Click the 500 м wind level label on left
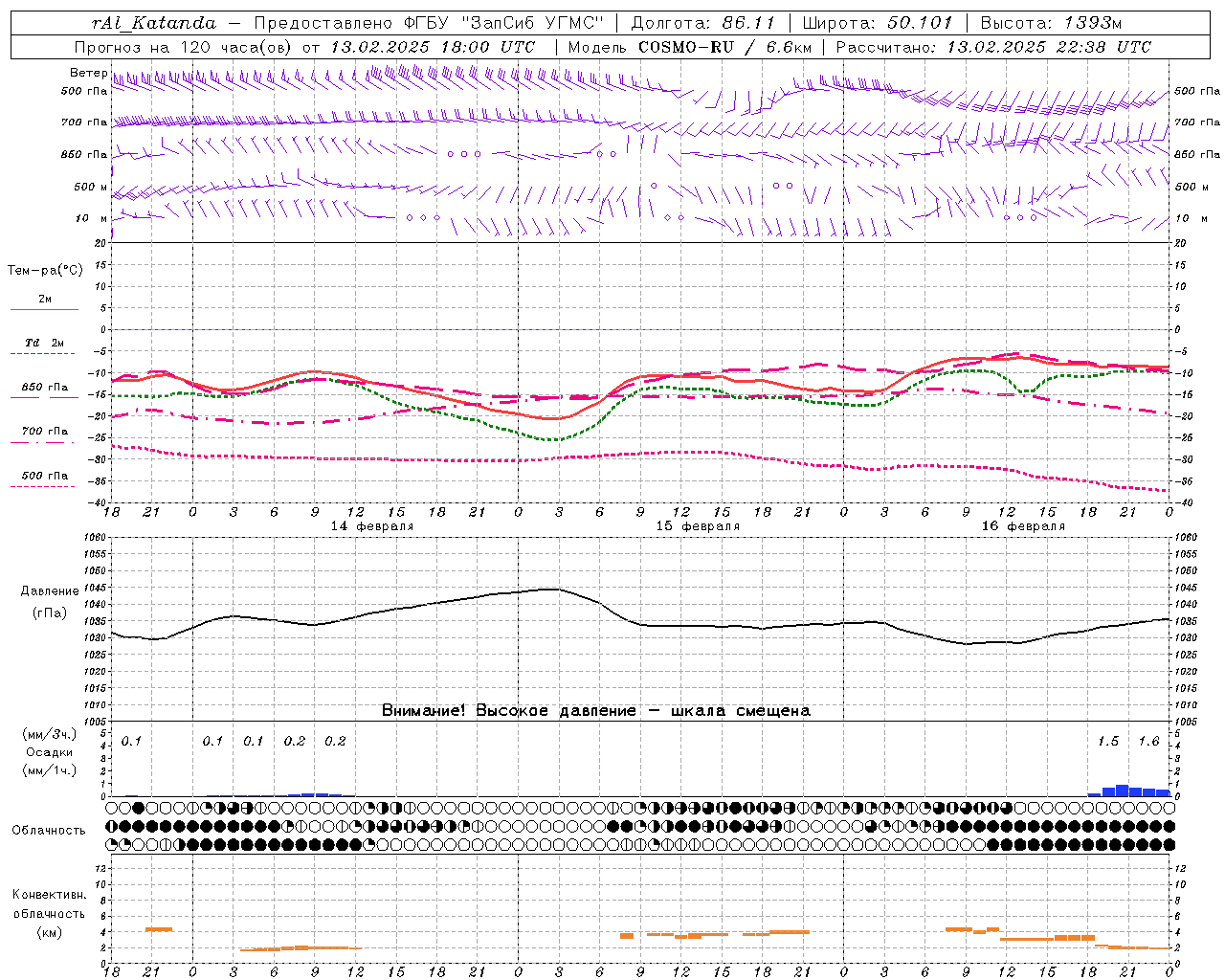The width and height of the screenshot is (1225, 980). pos(92,187)
